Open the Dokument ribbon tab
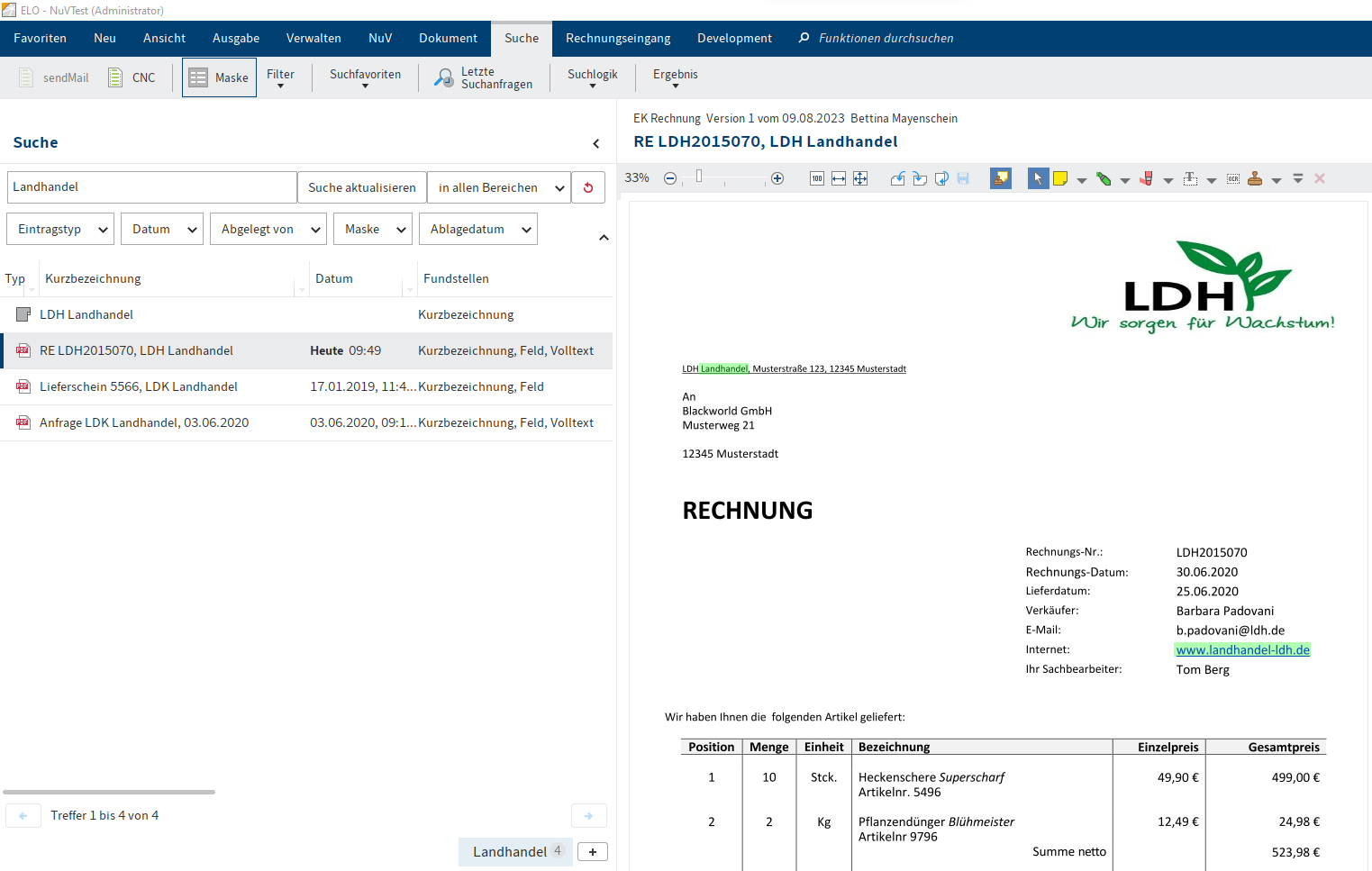The height and width of the screenshot is (871, 1372). [x=448, y=38]
